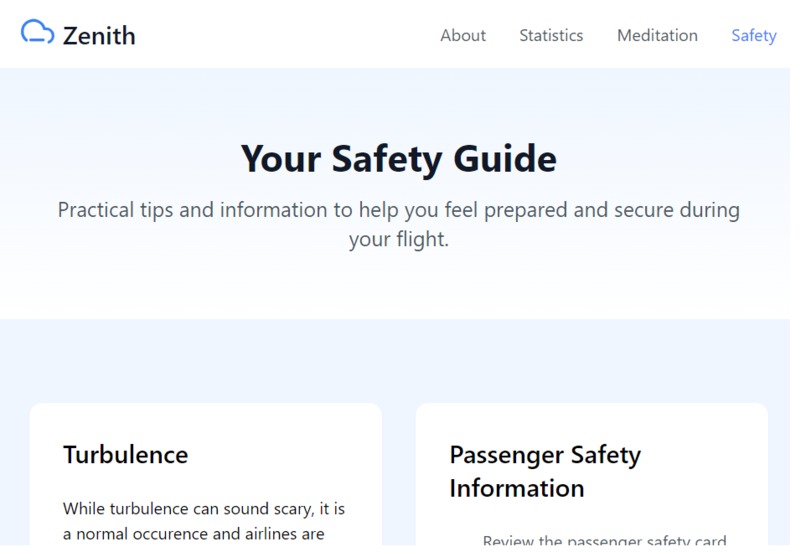Open the Meditation section
This screenshot has height=552, width=806.
[657, 35]
